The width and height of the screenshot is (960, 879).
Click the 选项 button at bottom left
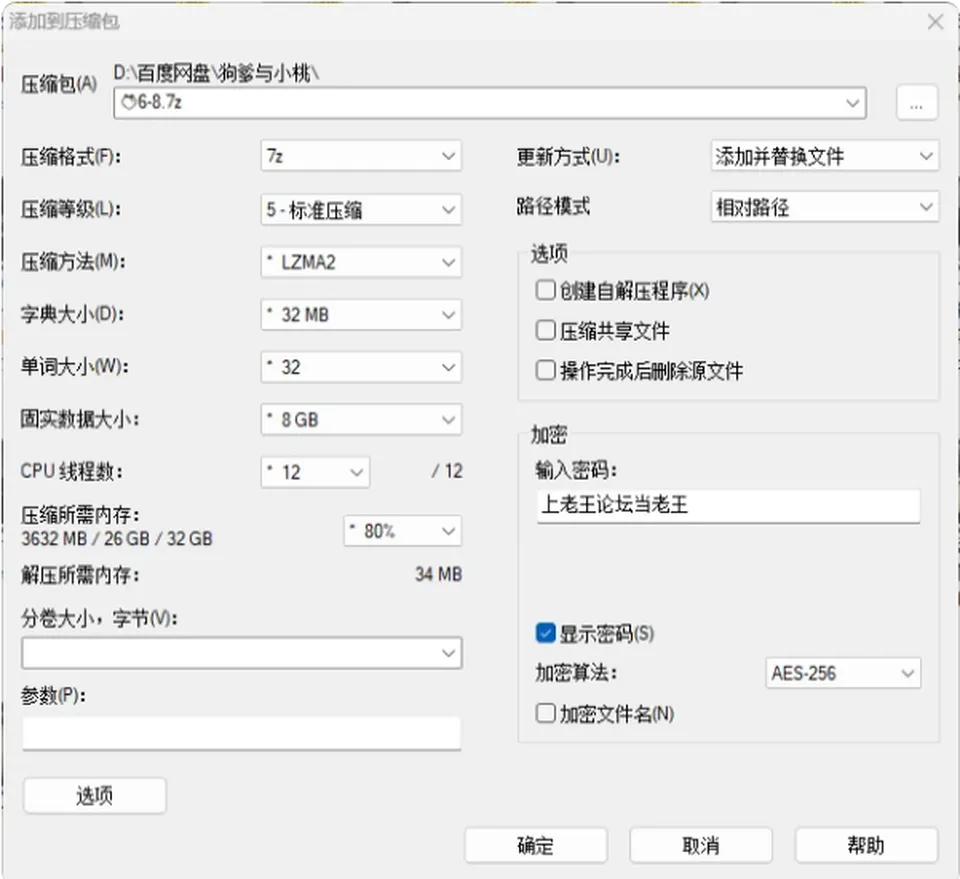point(95,796)
